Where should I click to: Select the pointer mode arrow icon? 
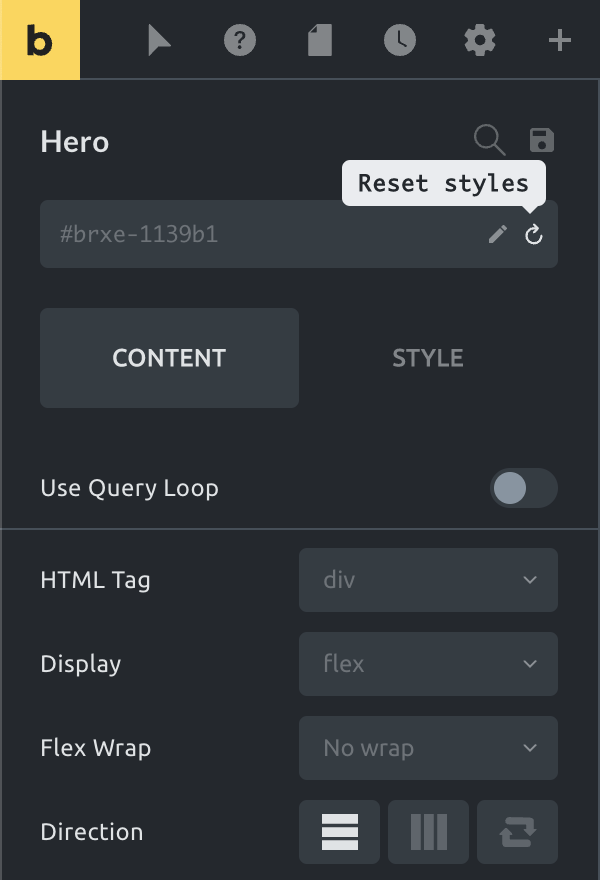pos(159,40)
